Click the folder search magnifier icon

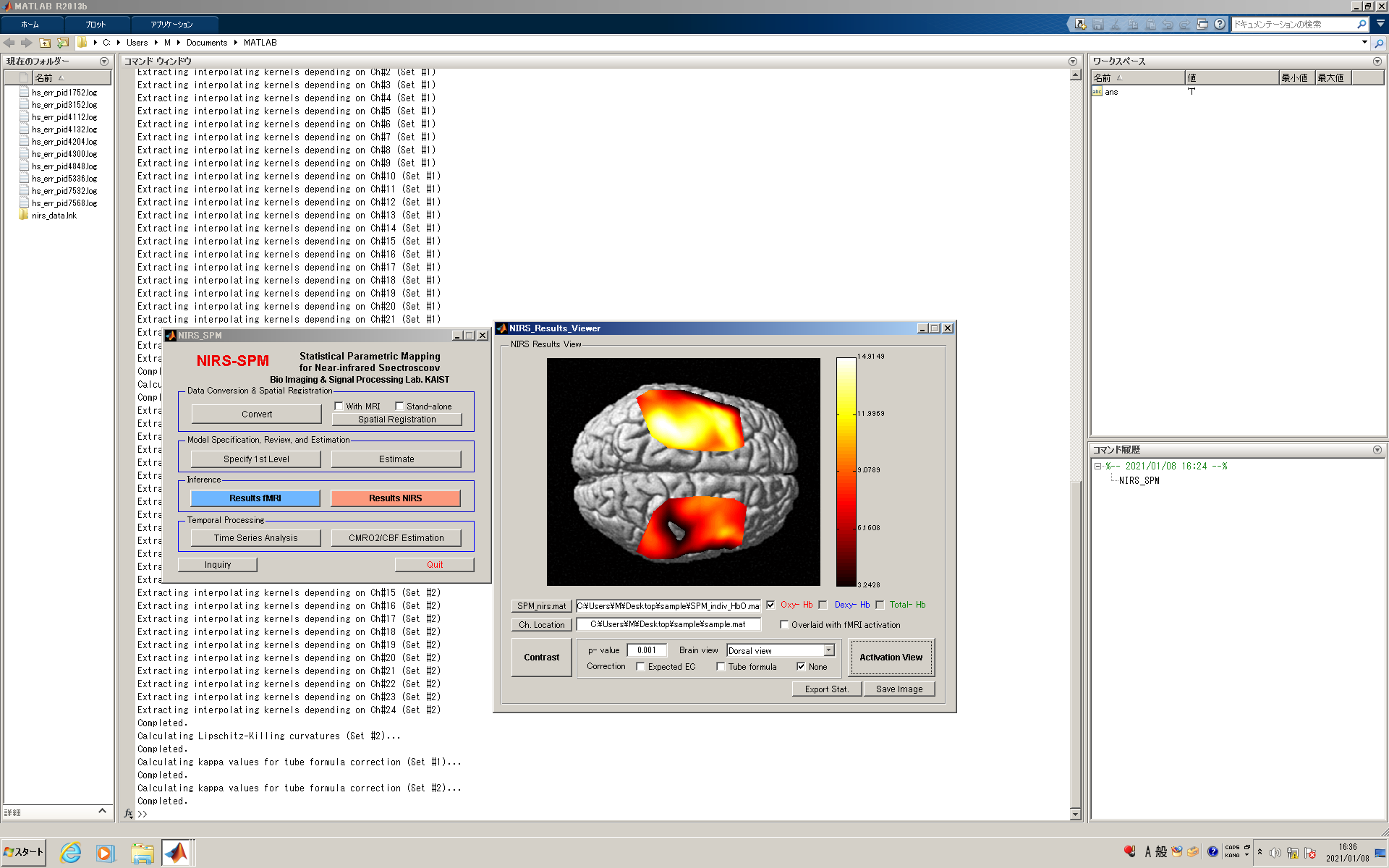[1379, 43]
